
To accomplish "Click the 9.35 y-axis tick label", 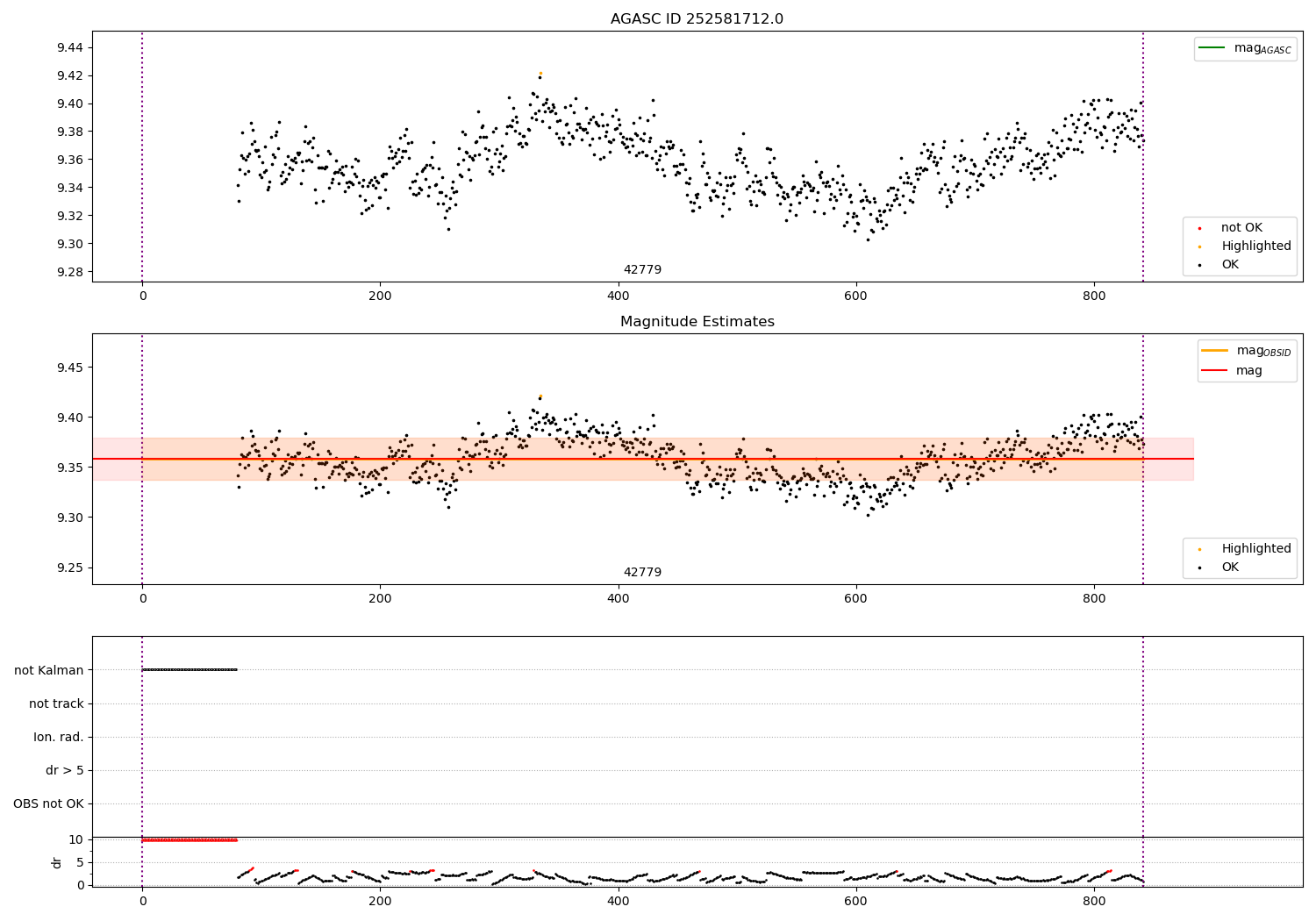I will pyautogui.click(x=68, y=468).
